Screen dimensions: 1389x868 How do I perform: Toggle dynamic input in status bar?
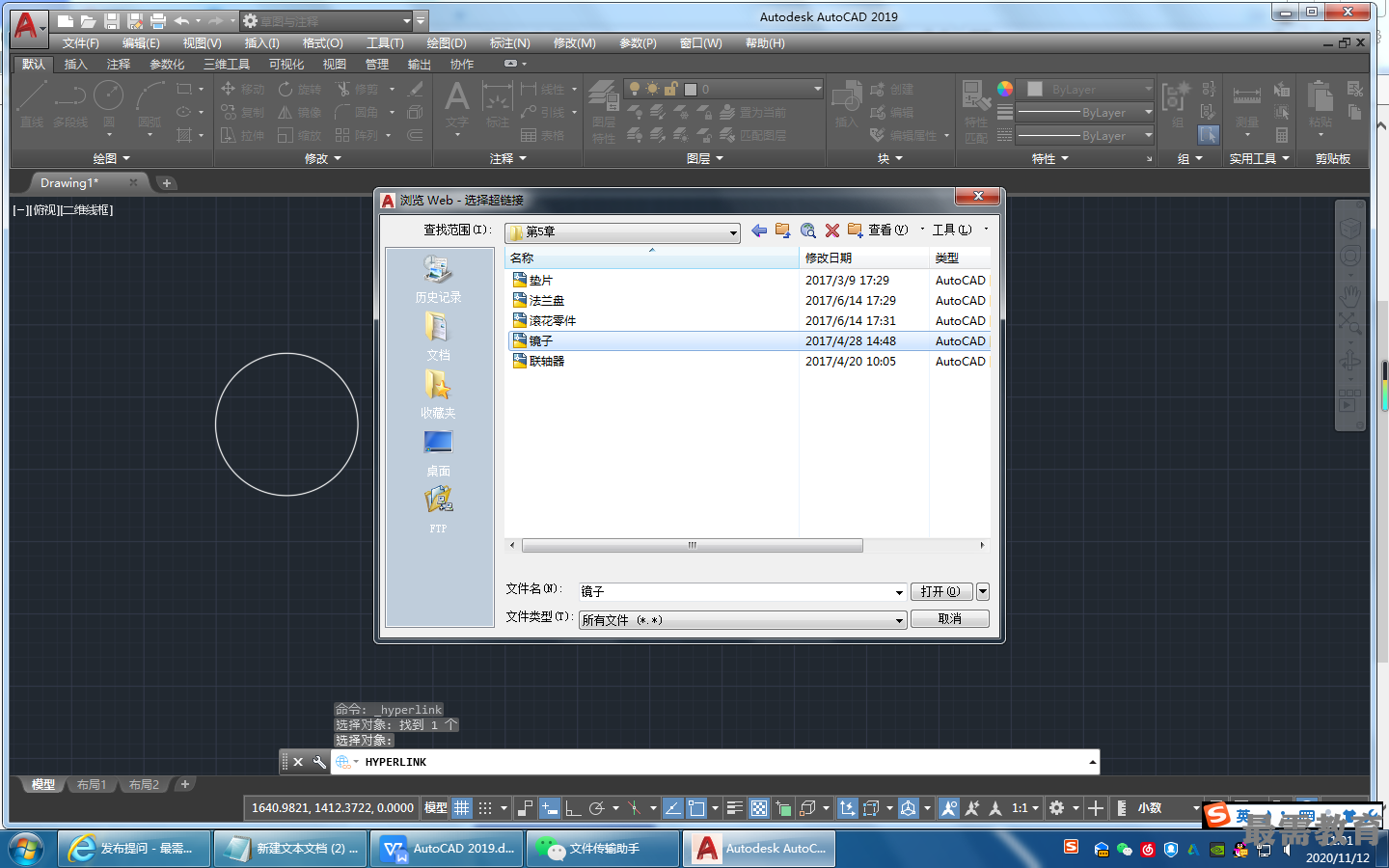(550, 808)
